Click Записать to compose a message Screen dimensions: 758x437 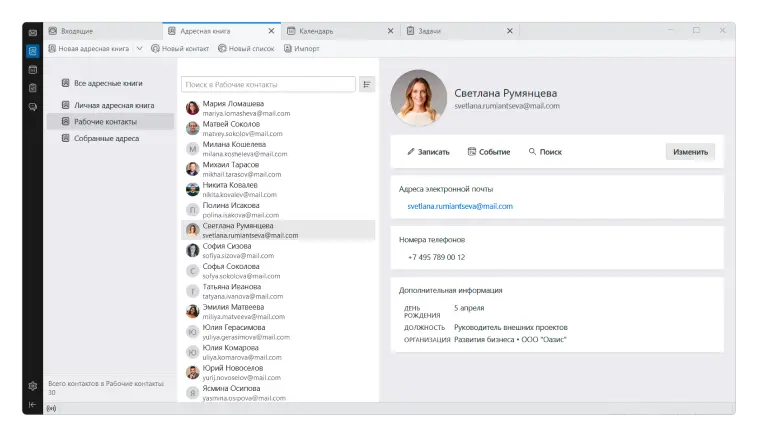[428, 152]
